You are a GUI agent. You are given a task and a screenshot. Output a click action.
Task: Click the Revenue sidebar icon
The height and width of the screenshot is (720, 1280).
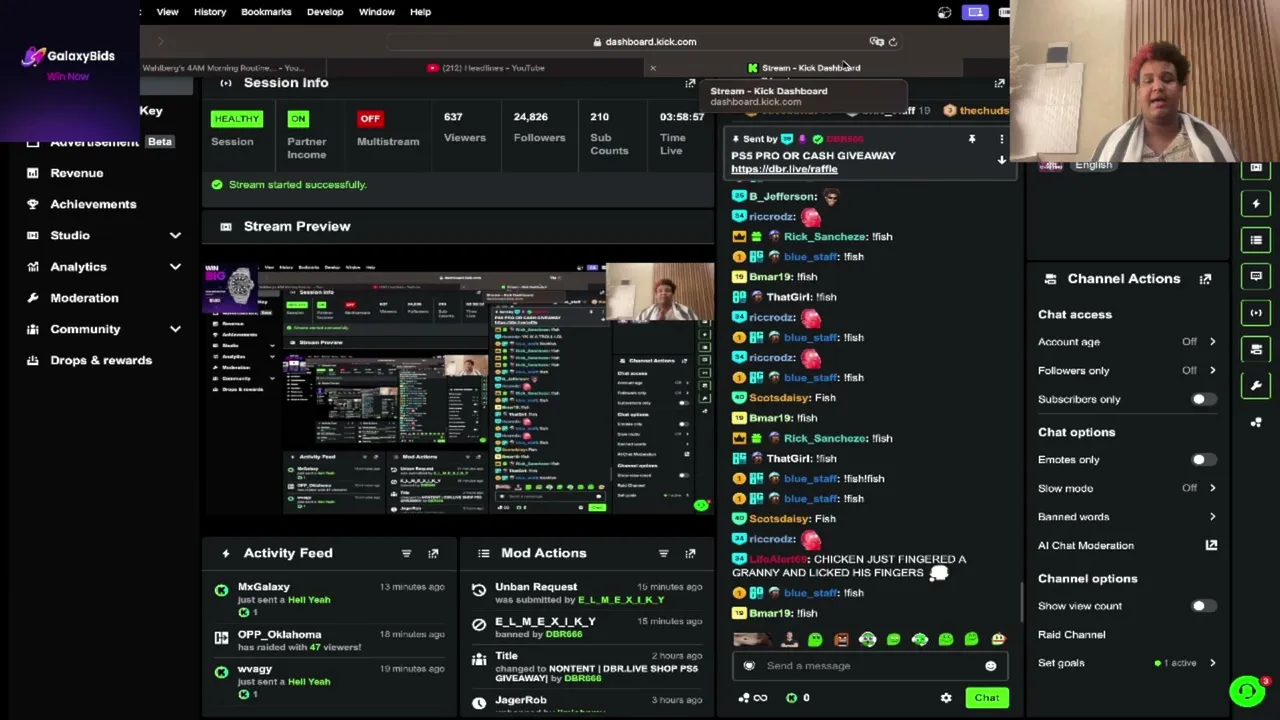coord(33,173)
